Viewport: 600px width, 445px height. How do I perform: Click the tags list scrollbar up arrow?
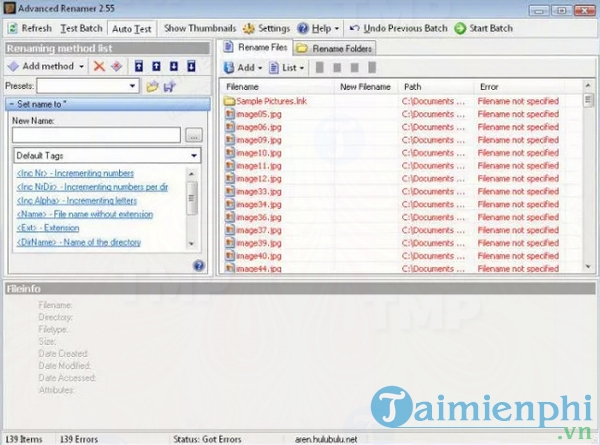192,174
